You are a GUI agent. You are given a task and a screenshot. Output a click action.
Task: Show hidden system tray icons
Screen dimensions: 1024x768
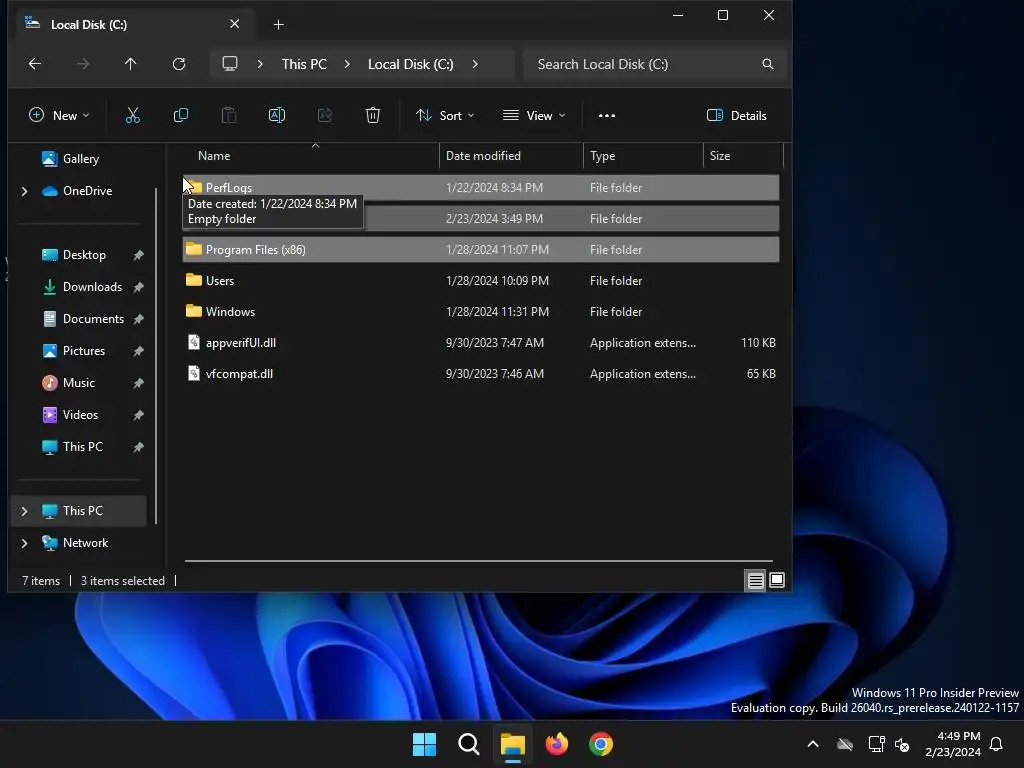[x=813, y=744]
